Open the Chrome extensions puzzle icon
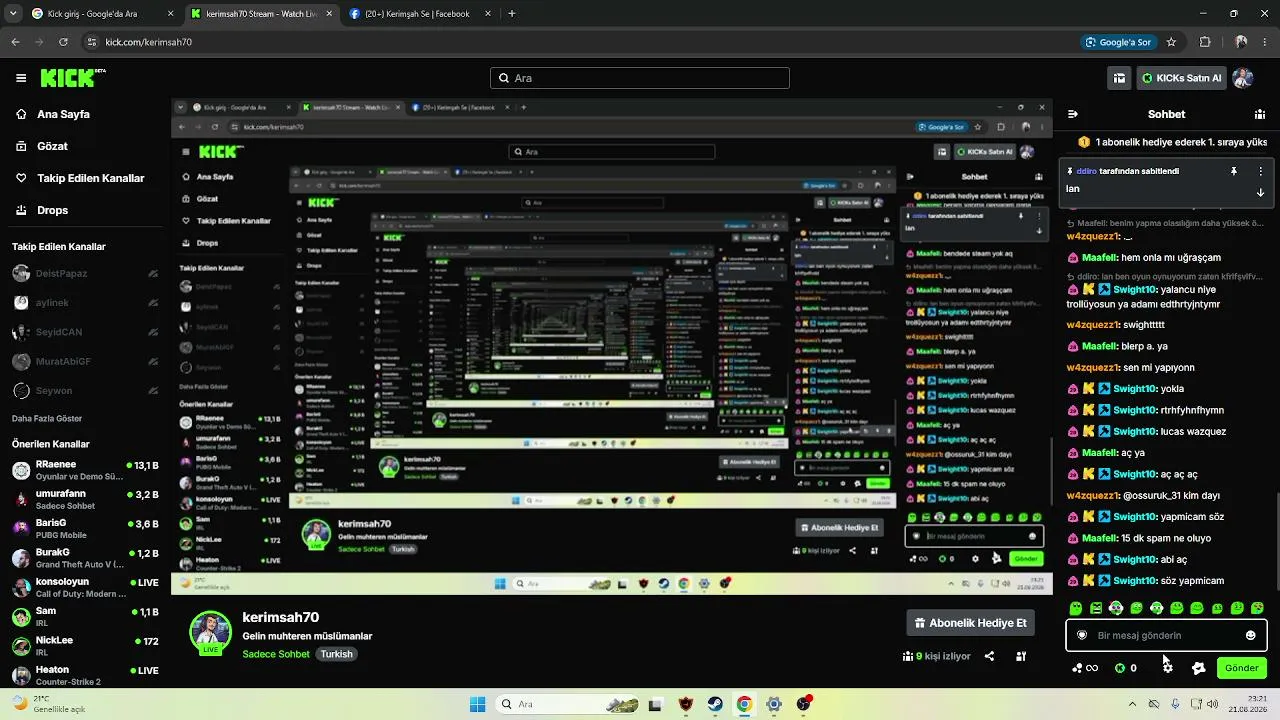 pyautogui.click(x=1205, y=42)
